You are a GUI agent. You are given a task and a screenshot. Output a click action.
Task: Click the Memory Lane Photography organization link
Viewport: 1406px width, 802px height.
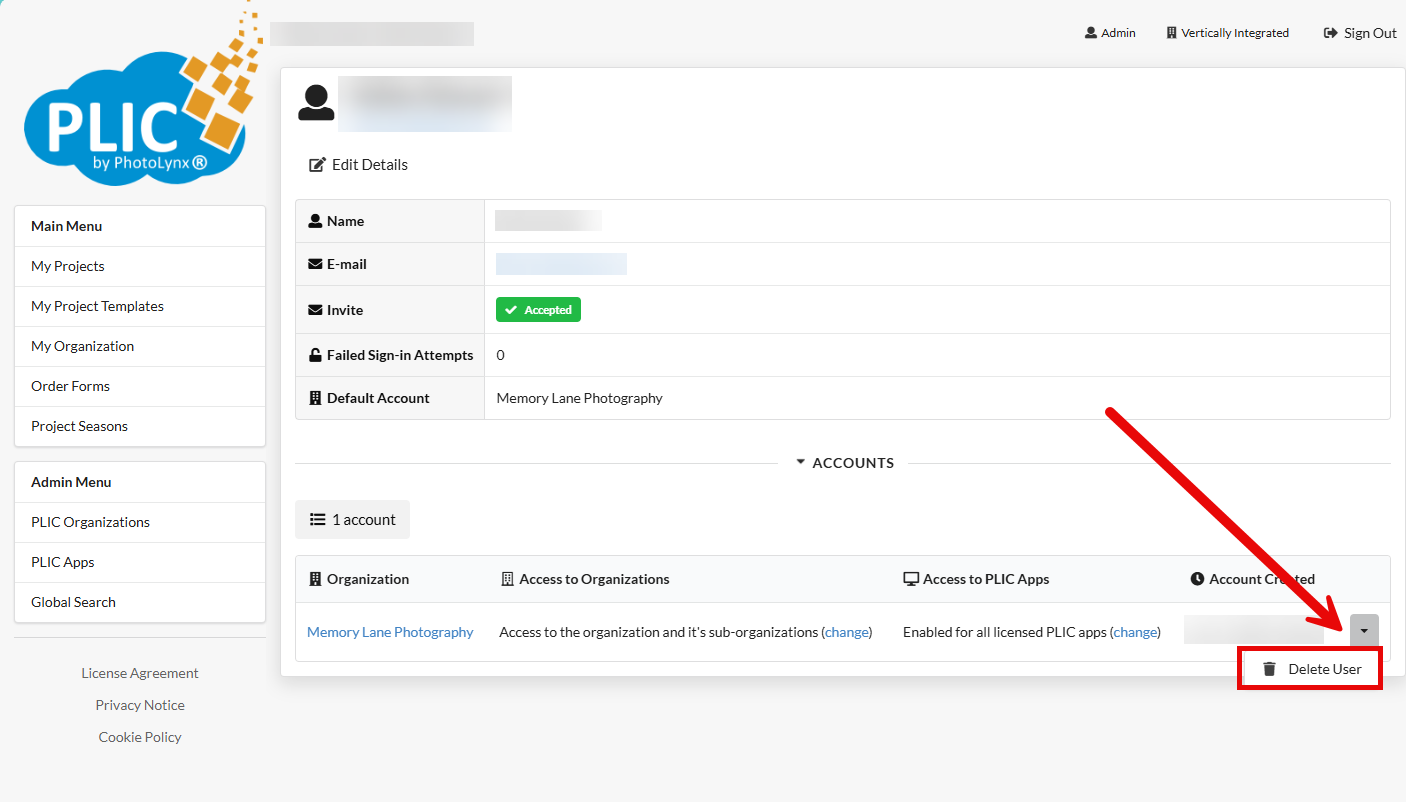(x=390, y=632)
